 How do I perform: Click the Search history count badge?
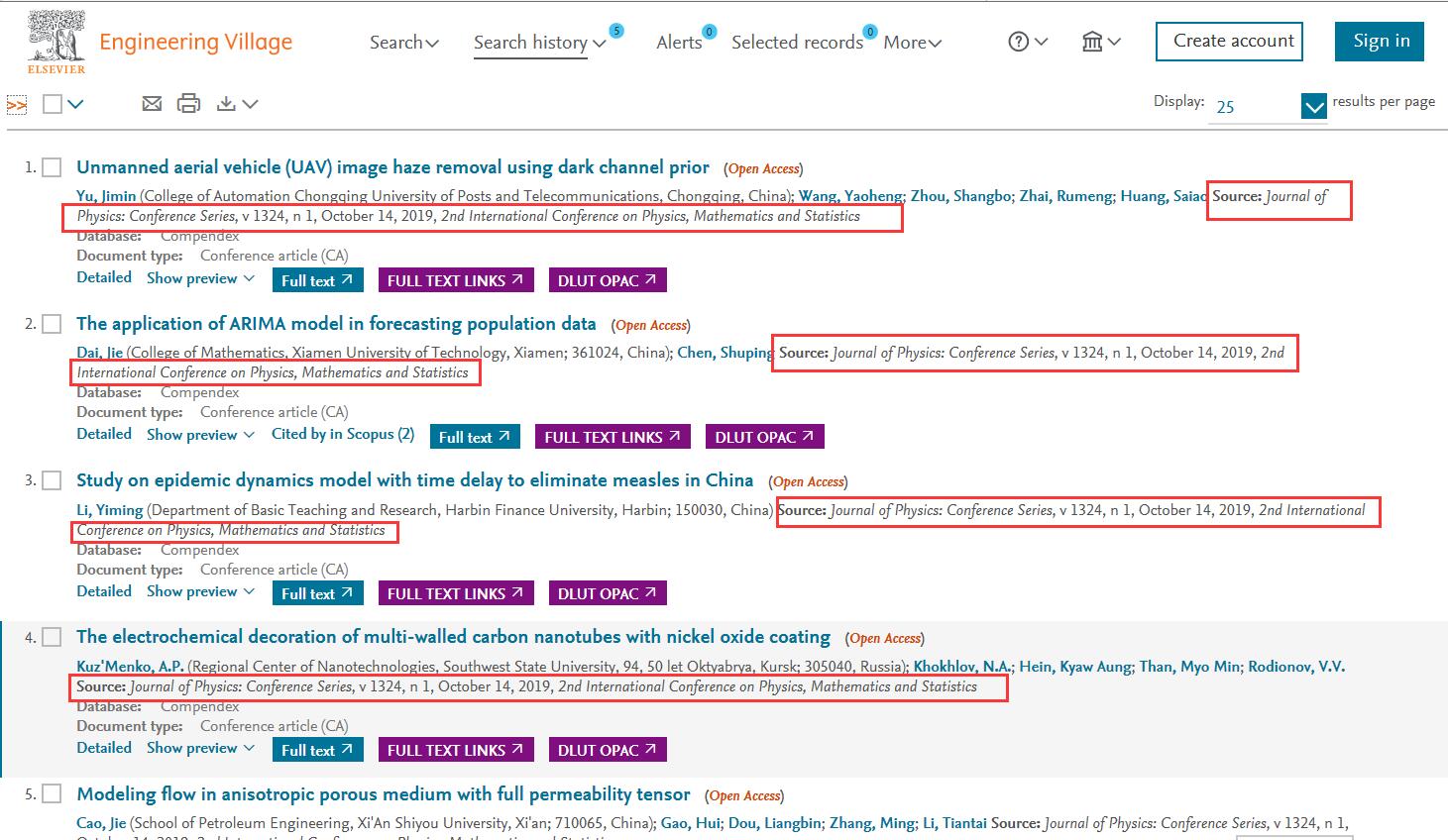tap(616, 31)
